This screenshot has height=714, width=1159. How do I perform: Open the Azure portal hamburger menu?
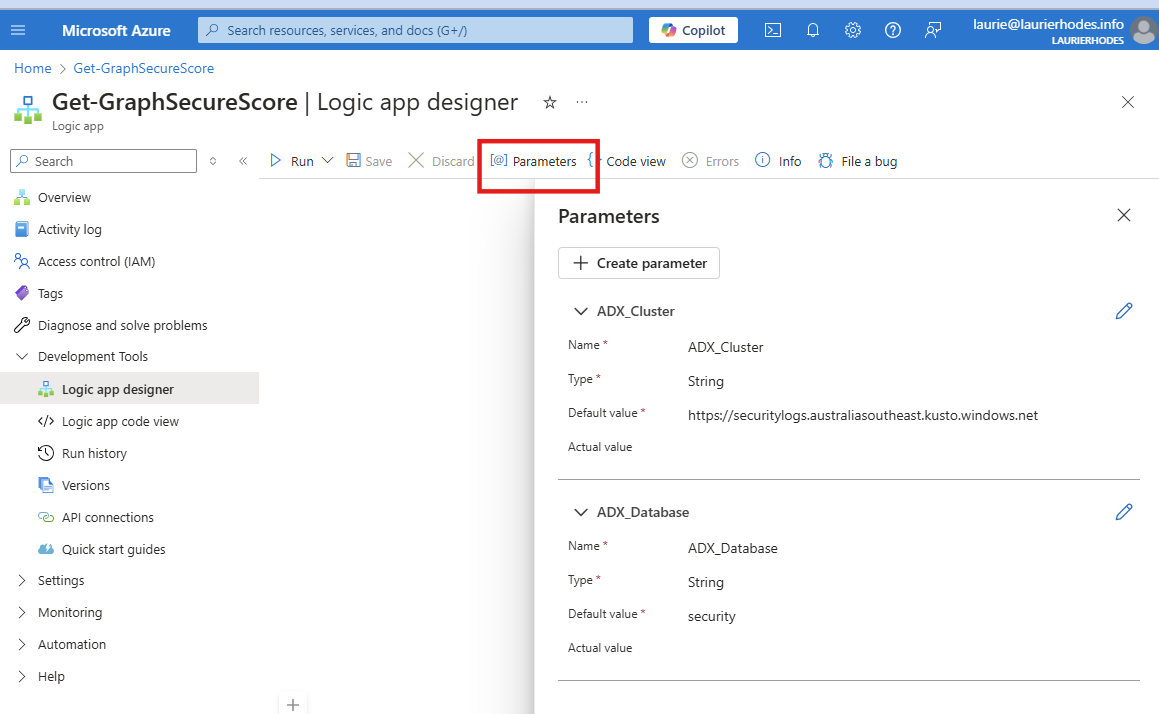[x=18, y=30]
